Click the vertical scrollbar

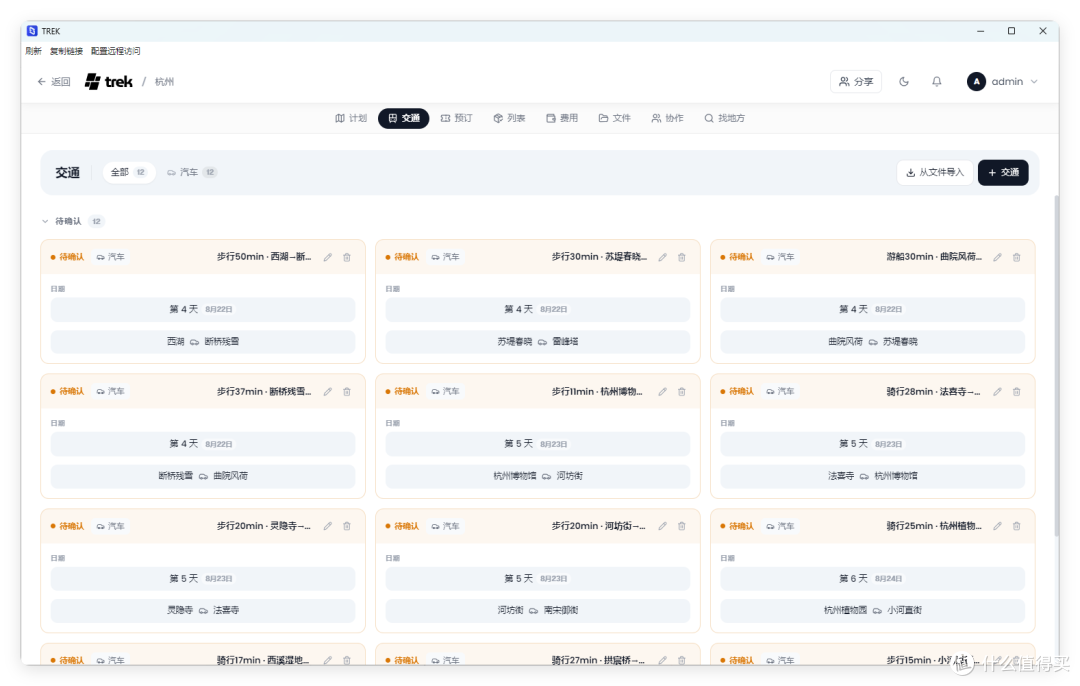pos(1057,365)
